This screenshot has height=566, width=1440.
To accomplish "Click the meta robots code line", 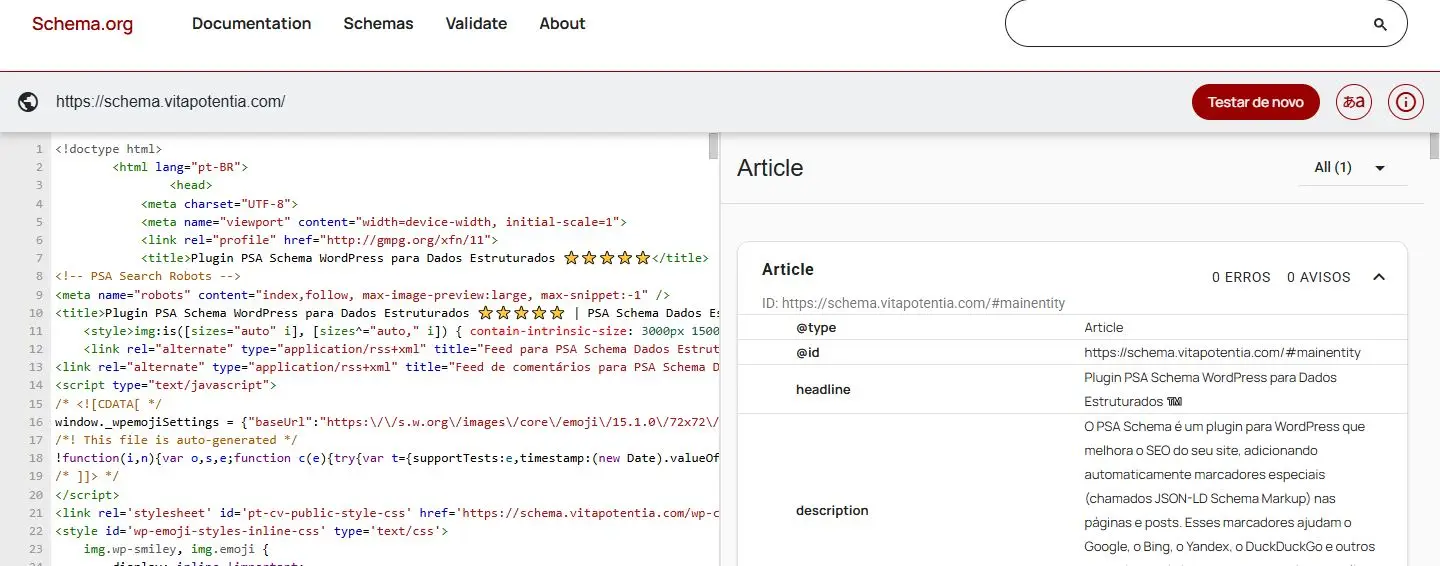I will click(x=362, y=294).
